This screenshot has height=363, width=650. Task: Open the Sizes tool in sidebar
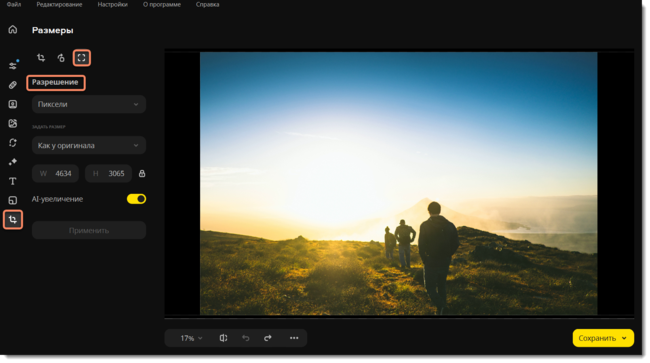coord(13,220)
